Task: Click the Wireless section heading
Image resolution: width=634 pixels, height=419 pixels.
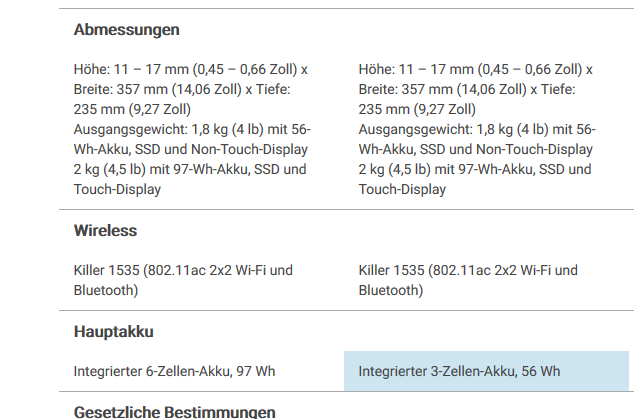Action: pos(106,231)
